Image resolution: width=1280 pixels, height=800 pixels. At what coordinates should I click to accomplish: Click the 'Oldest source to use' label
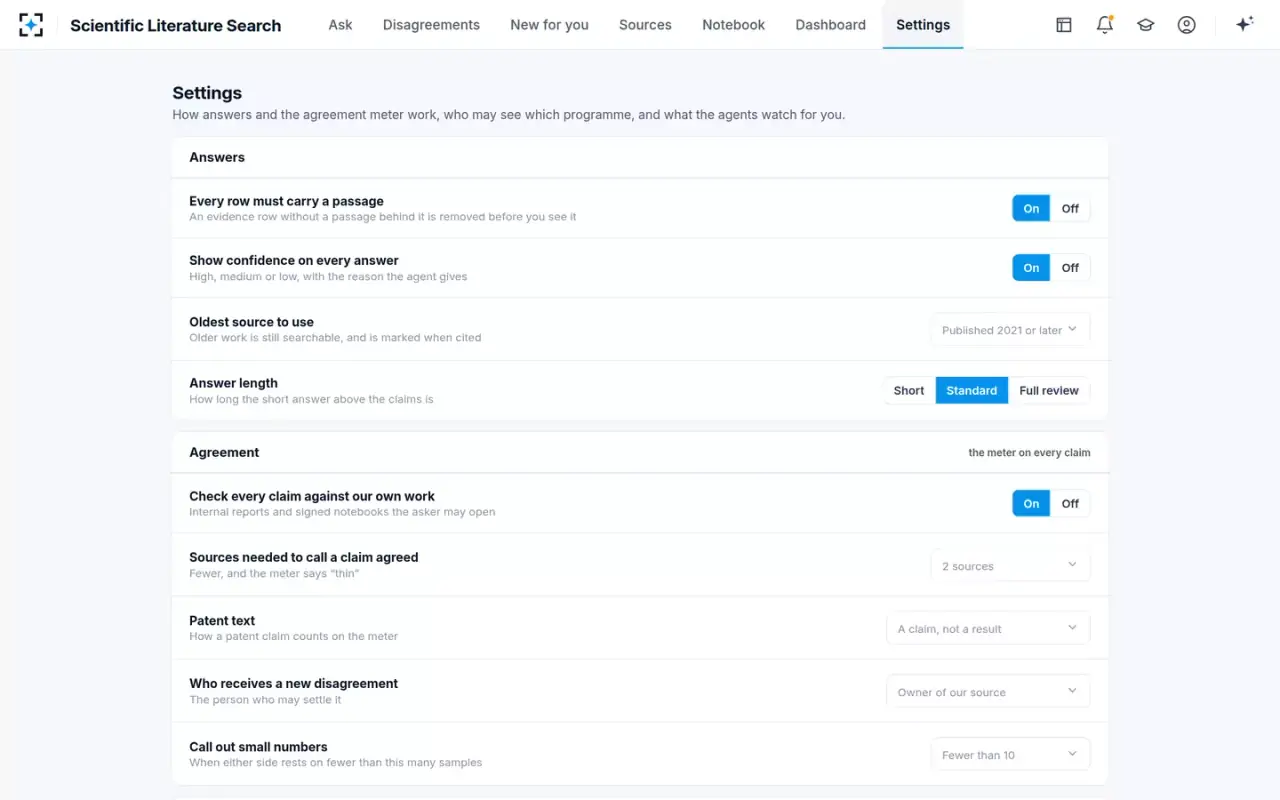point(251,322)
